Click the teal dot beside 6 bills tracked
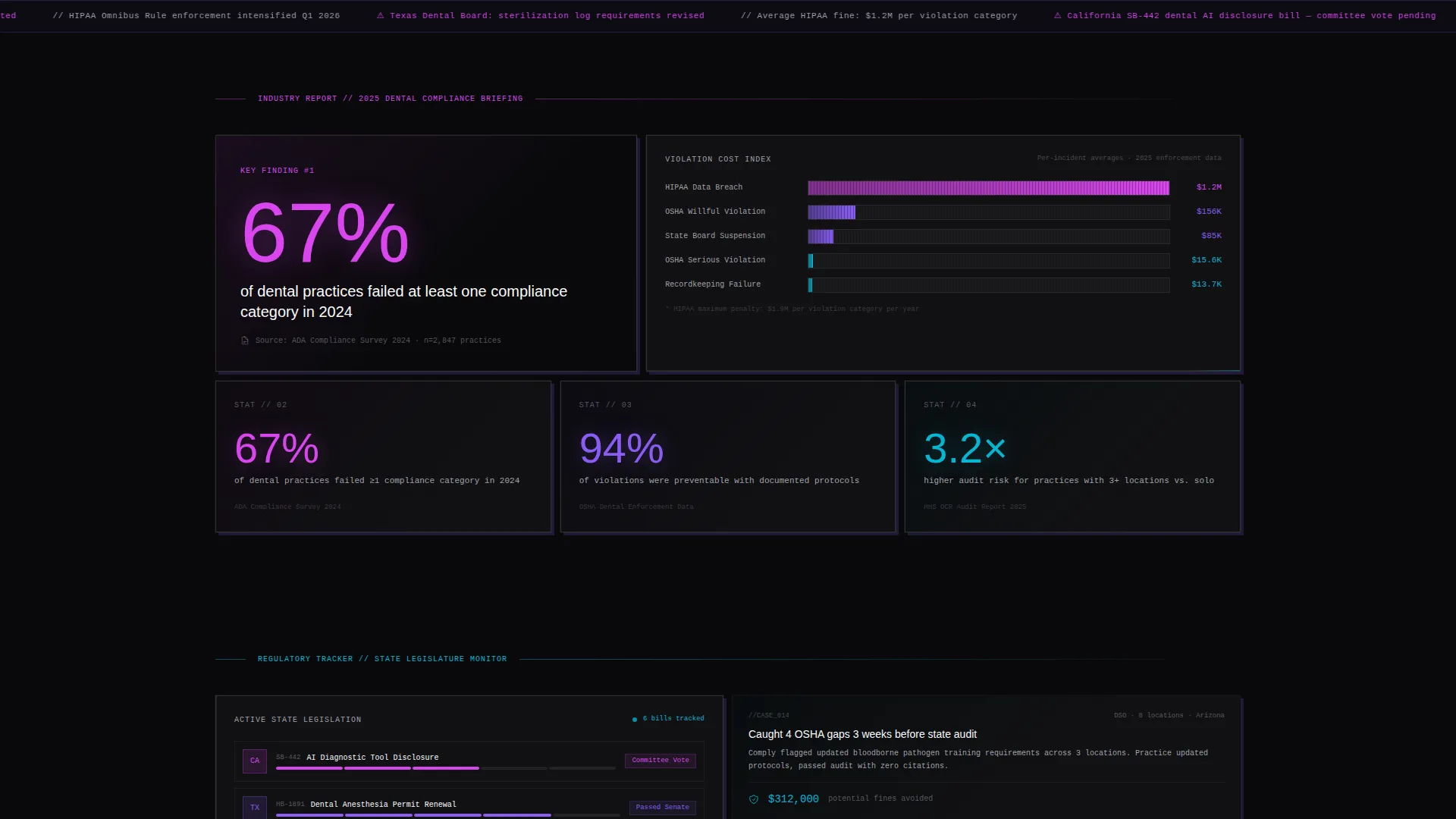The height and width of the screenshot is (819, 1456). click(635, 720)
